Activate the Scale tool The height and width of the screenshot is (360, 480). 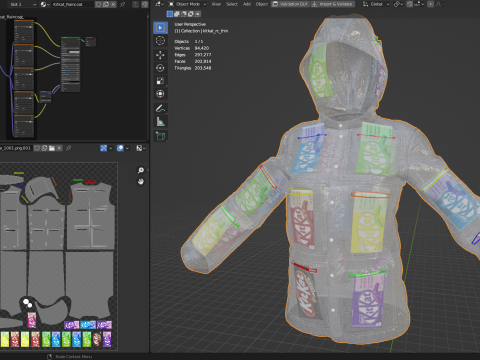coord(160,81)
